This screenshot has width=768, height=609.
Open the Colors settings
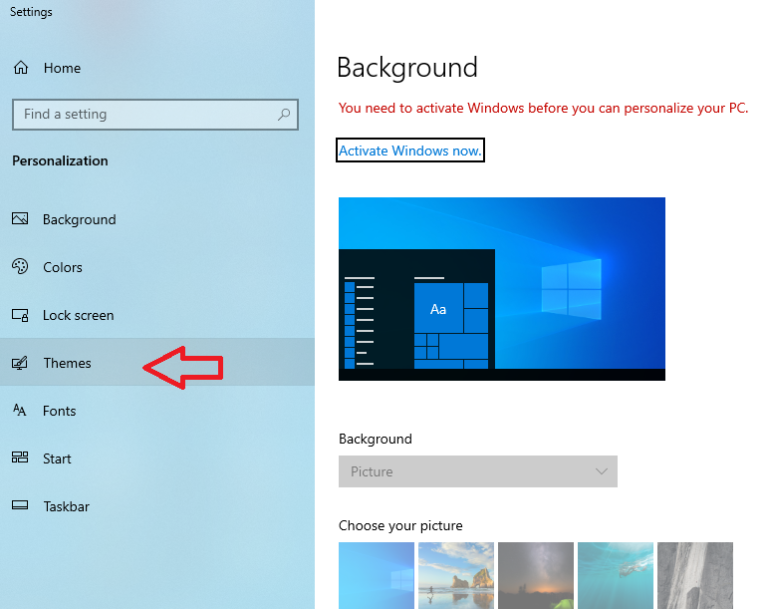click(x=157, y=267)
